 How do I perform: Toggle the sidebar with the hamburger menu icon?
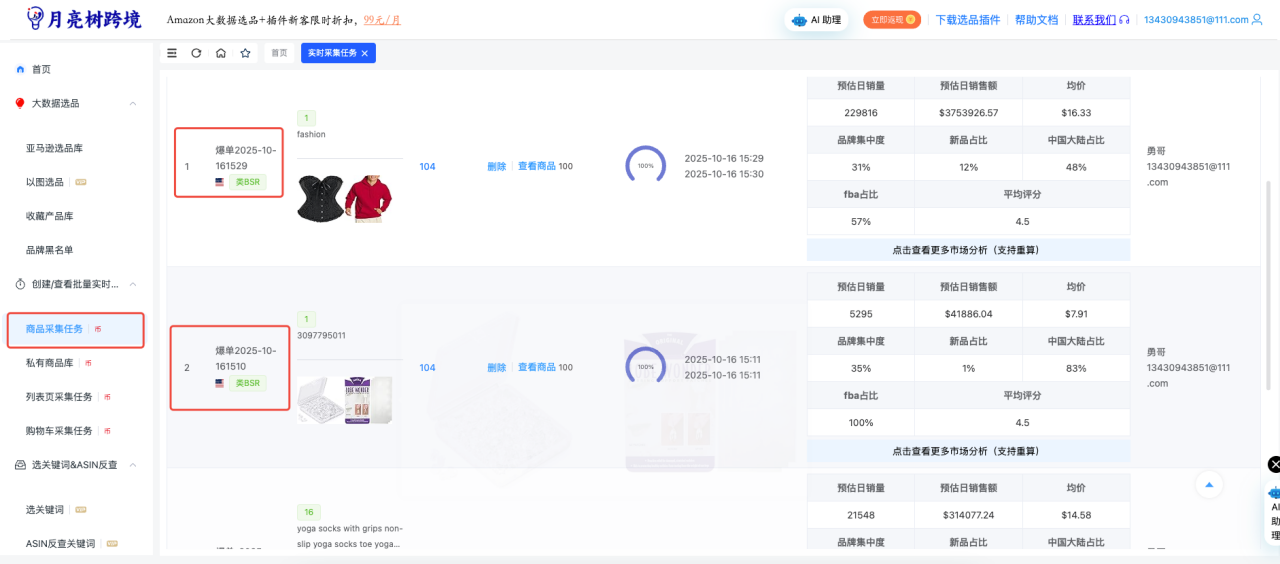172,53
